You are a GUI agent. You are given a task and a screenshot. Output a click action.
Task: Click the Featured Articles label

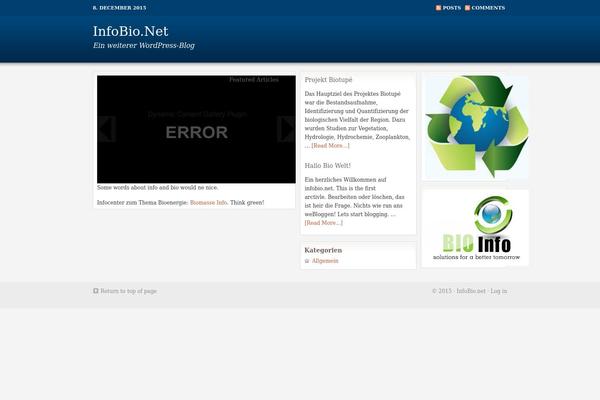[x=254, y=80]
